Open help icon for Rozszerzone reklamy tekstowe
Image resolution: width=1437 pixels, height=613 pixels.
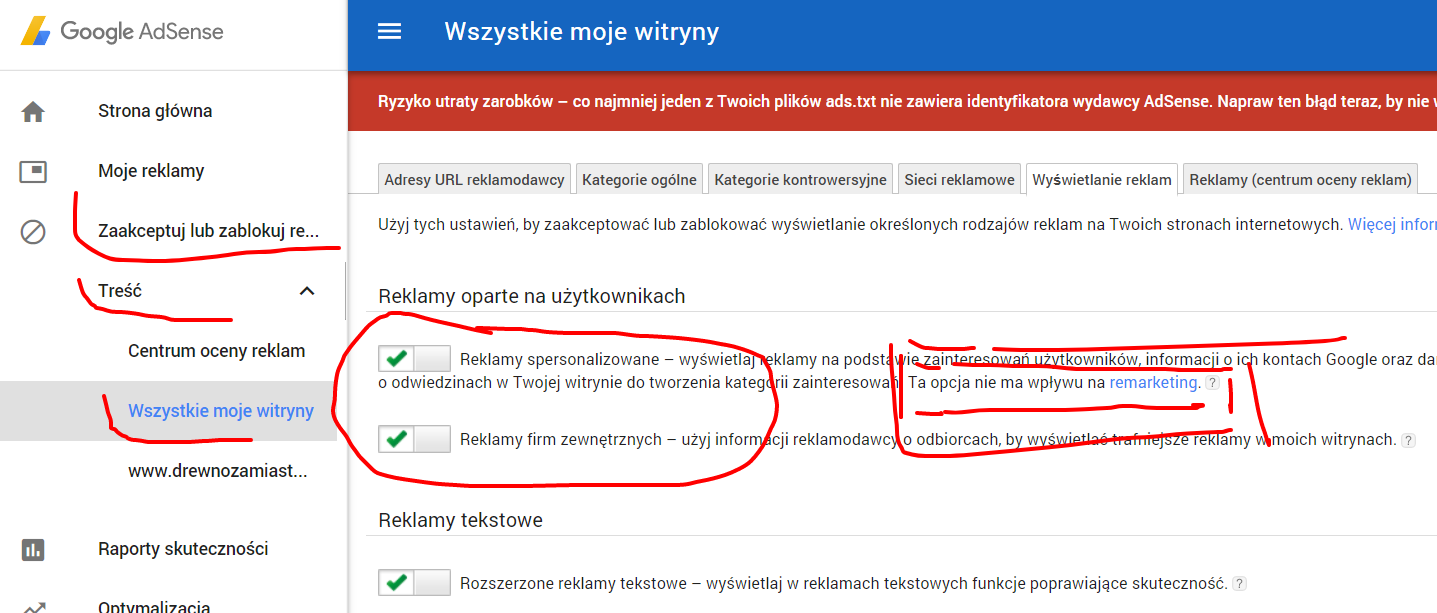pos(1239,583)
